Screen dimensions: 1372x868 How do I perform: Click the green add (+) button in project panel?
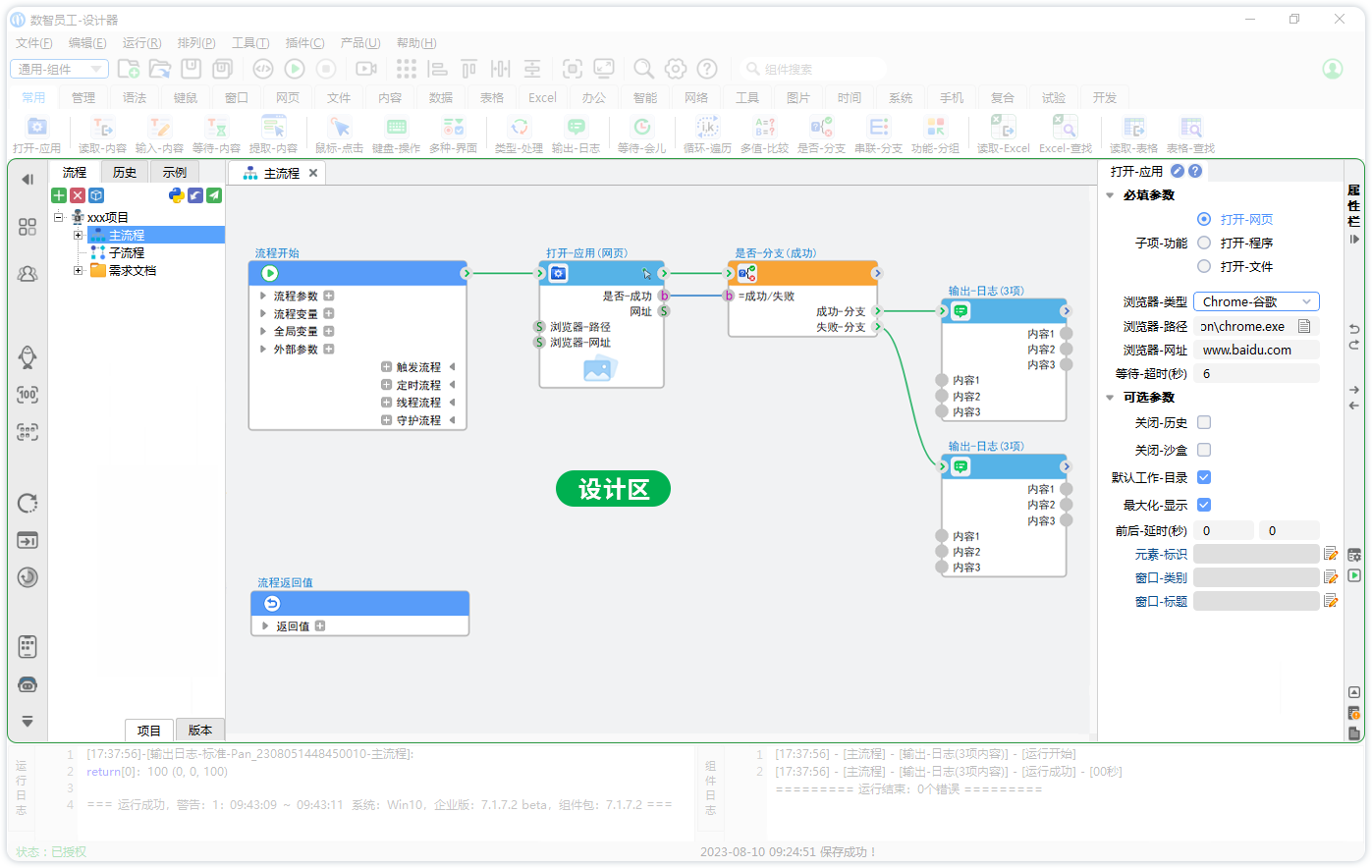[59, 195]
